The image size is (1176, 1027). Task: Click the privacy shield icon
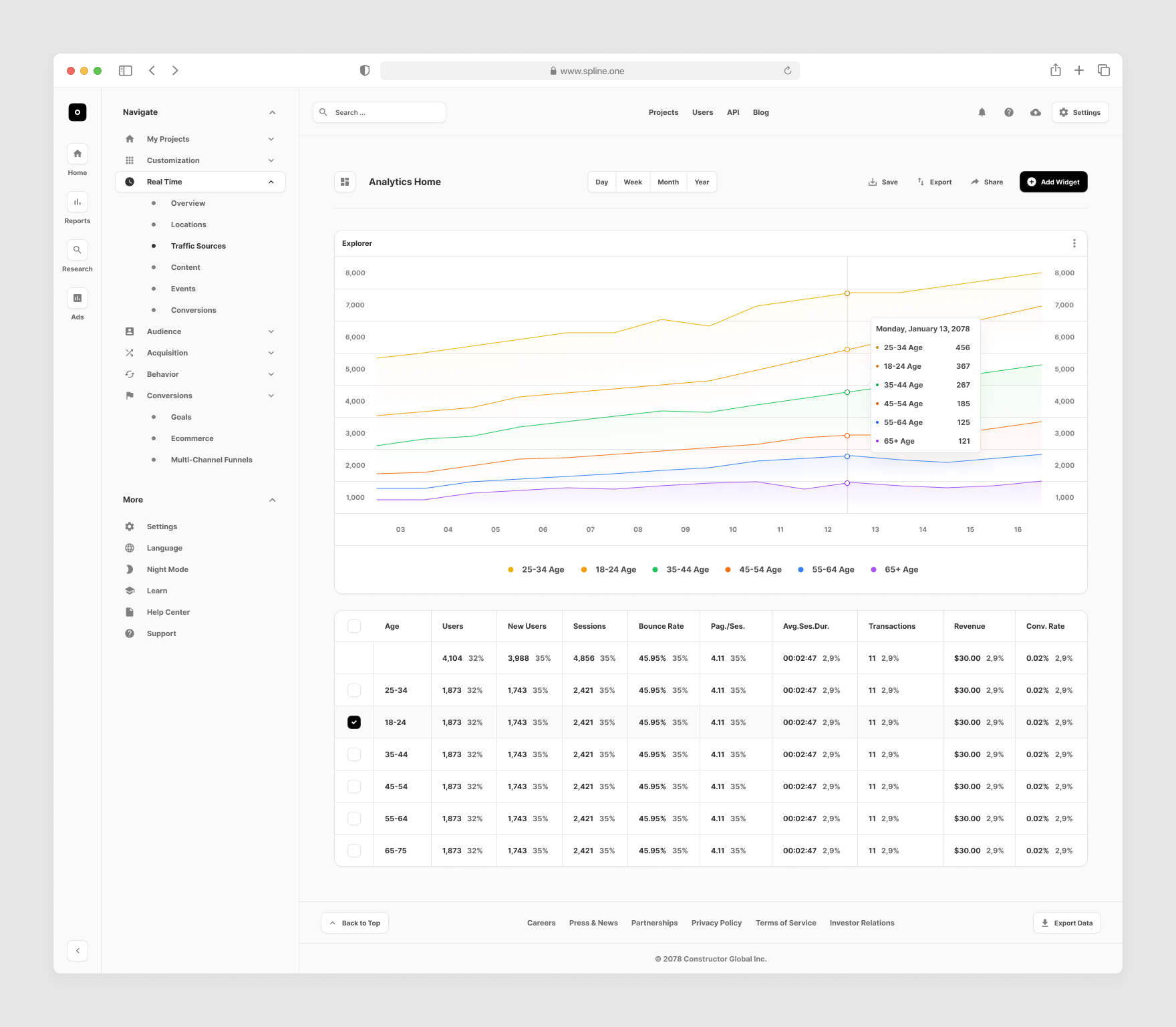[x=365, y=71]
